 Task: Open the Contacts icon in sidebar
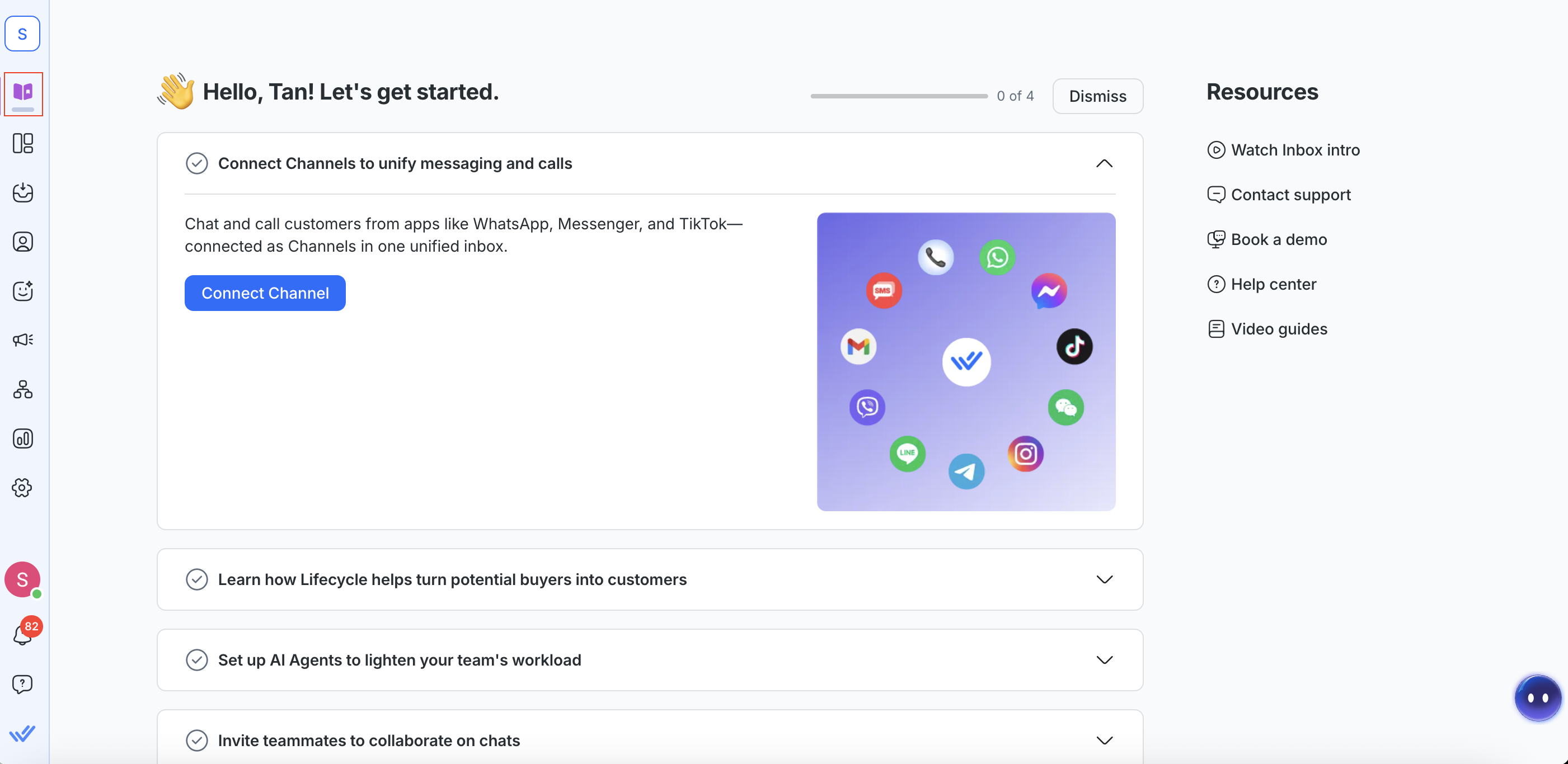point(22,242)
